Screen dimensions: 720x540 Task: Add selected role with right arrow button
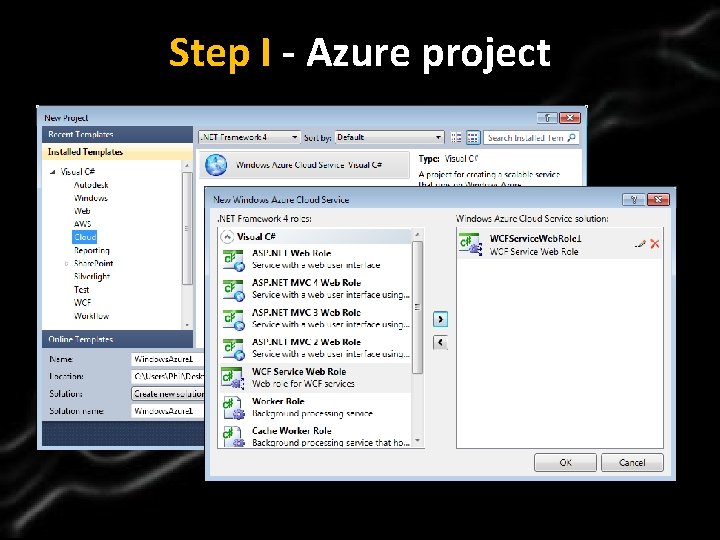pyautogui.click(x=440, y=319)
